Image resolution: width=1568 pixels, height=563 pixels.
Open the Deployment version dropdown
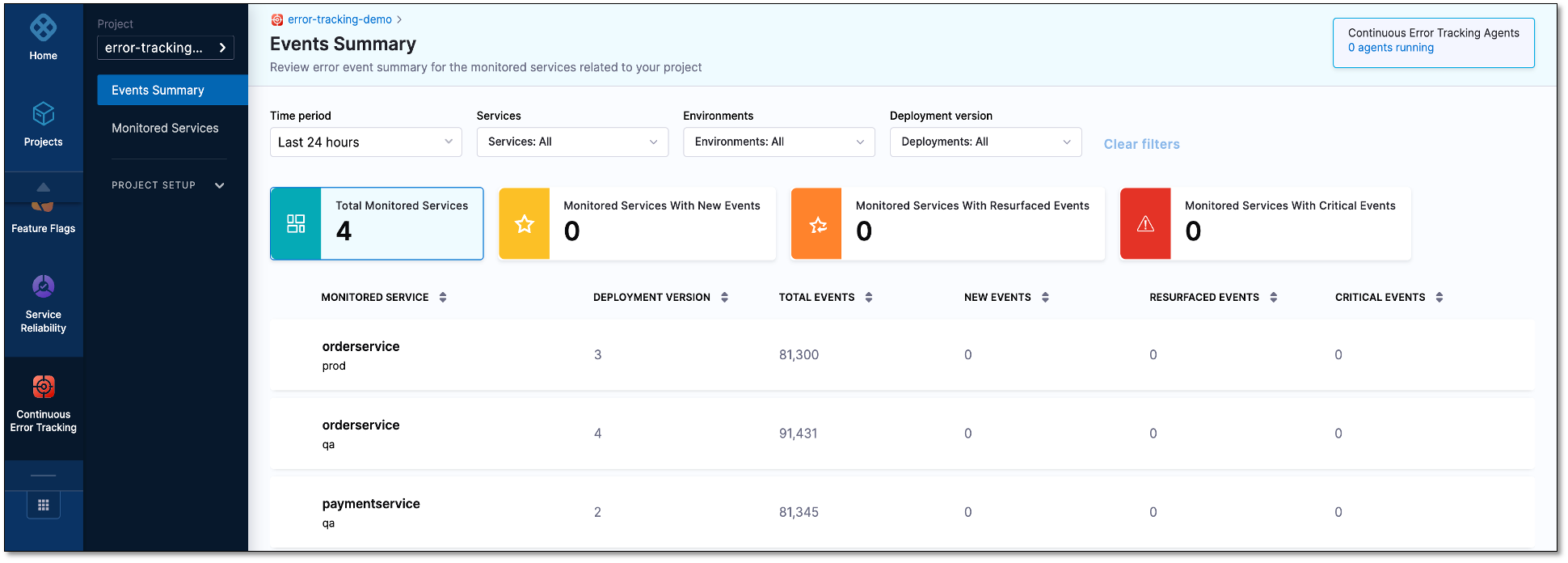(x=985, y=142)
